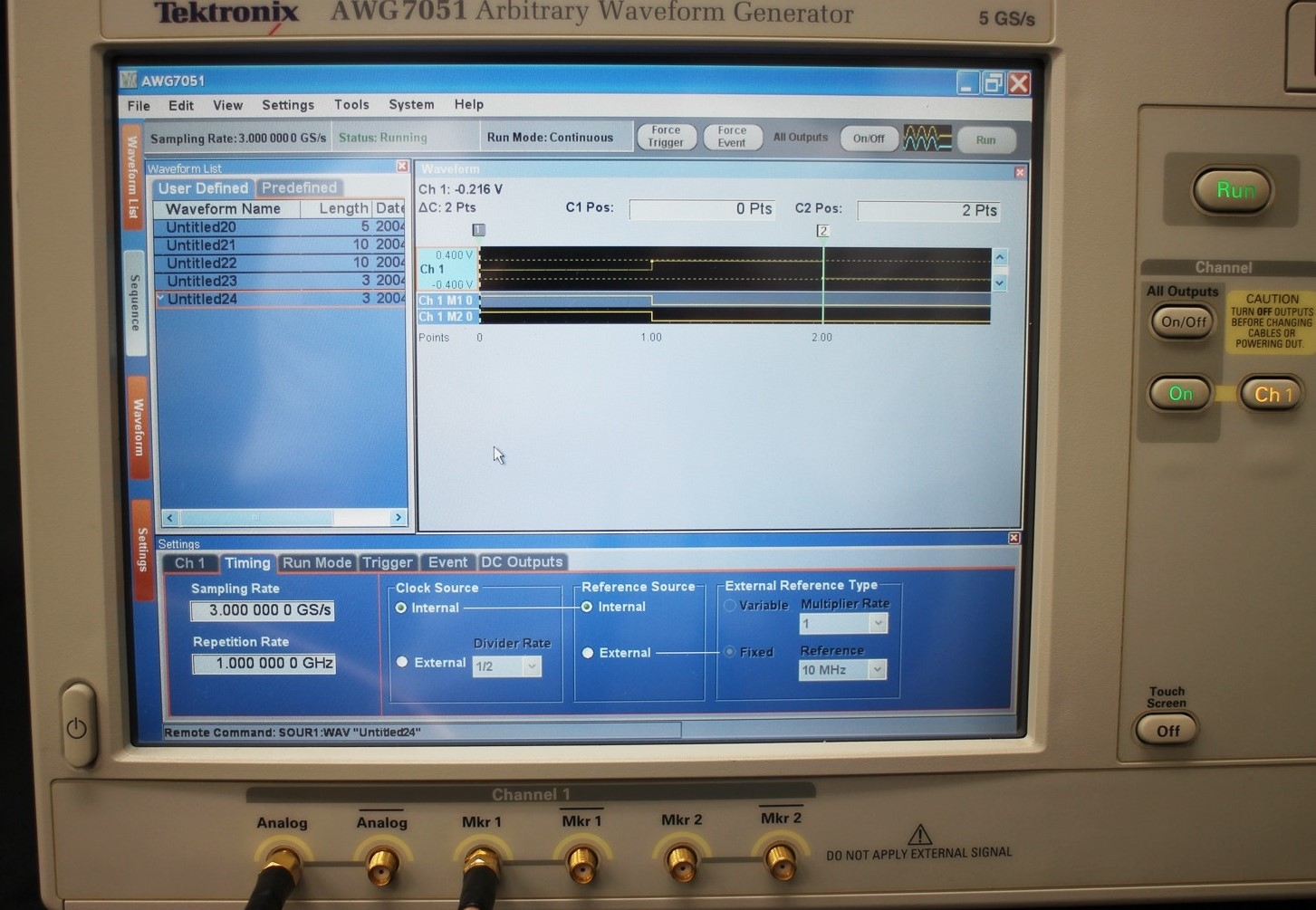Click the Ch 1 M2 marker label
The height and width of the screenshot is (910, 1316).
coord(447,317)
